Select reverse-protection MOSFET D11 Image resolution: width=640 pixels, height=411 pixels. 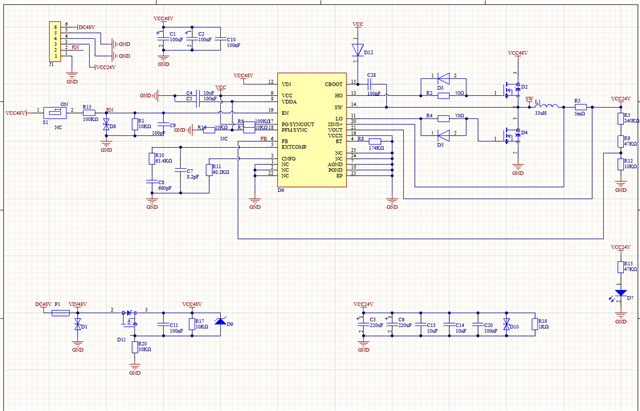coord(130,318)
